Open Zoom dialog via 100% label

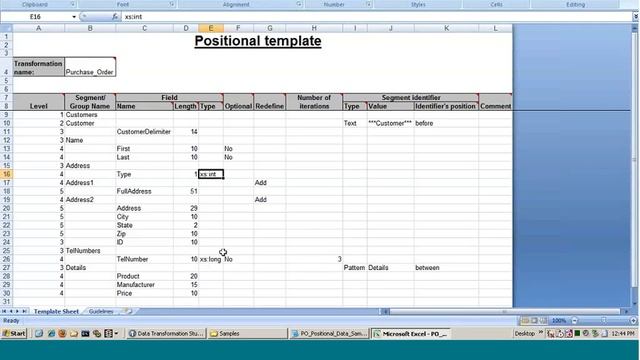559,321
